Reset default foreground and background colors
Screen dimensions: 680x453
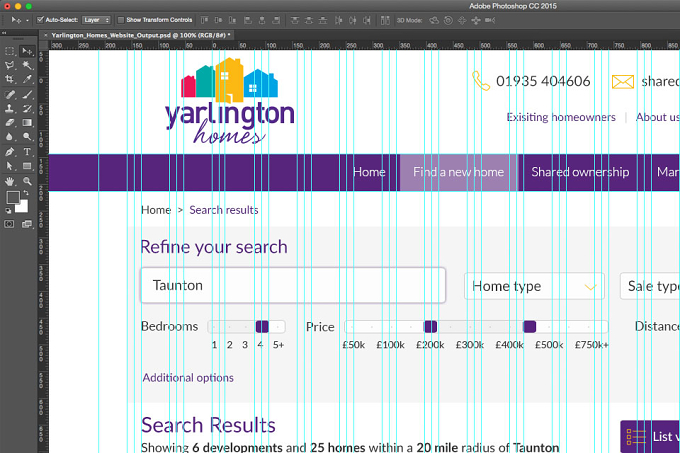coord(8,211)
